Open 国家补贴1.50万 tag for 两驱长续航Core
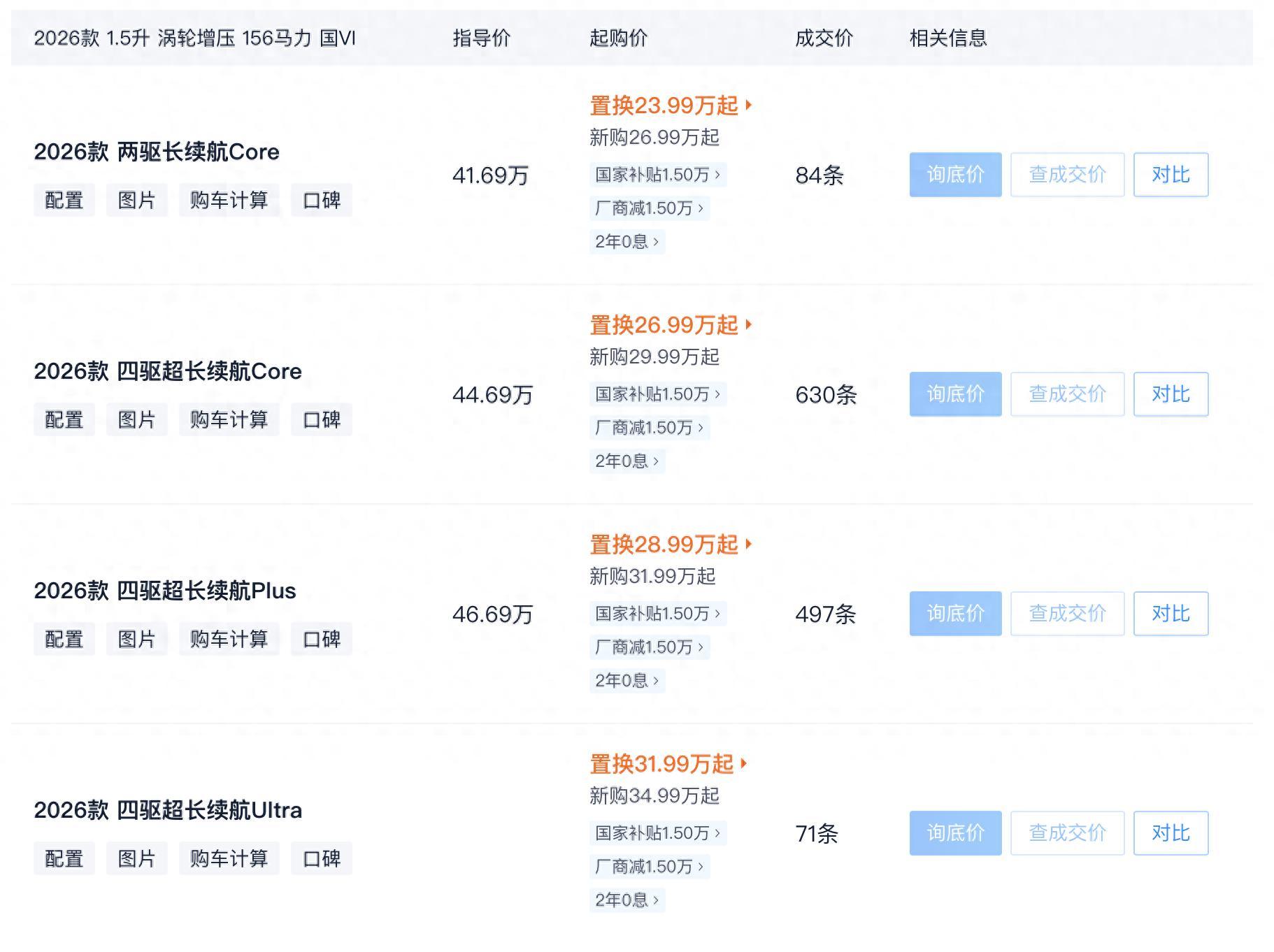The width and height of the screenshot is (1274, 952). (657, 175)
